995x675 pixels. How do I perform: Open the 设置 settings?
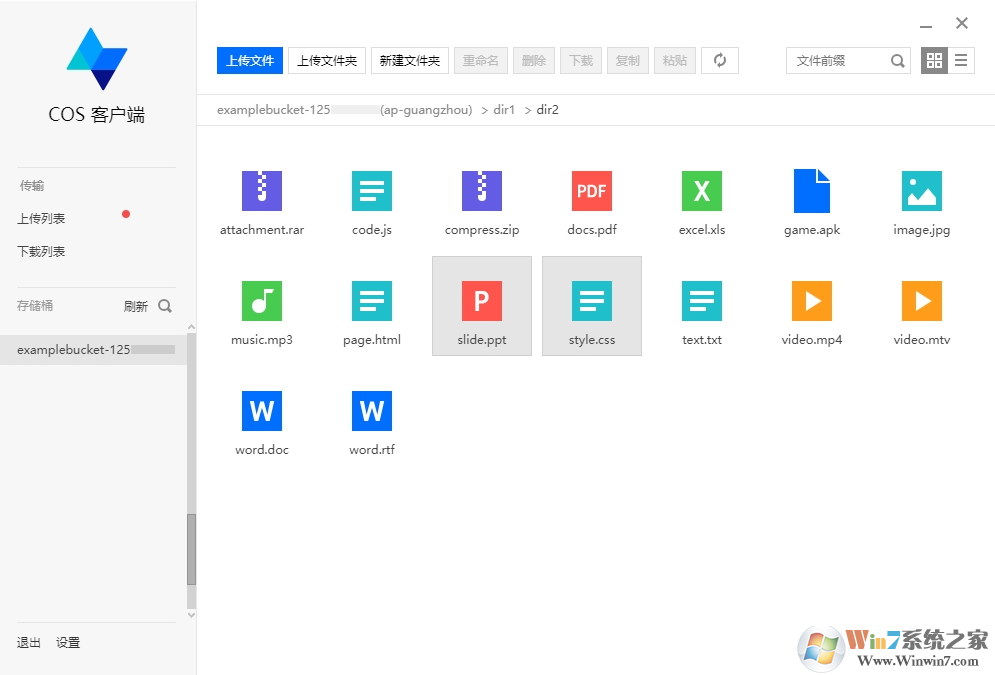pyautogui.click(x=68, y=642)
